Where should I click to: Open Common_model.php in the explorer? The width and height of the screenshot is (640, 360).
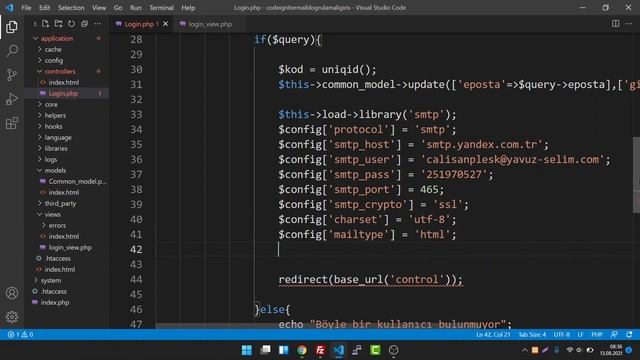[77, 181]
